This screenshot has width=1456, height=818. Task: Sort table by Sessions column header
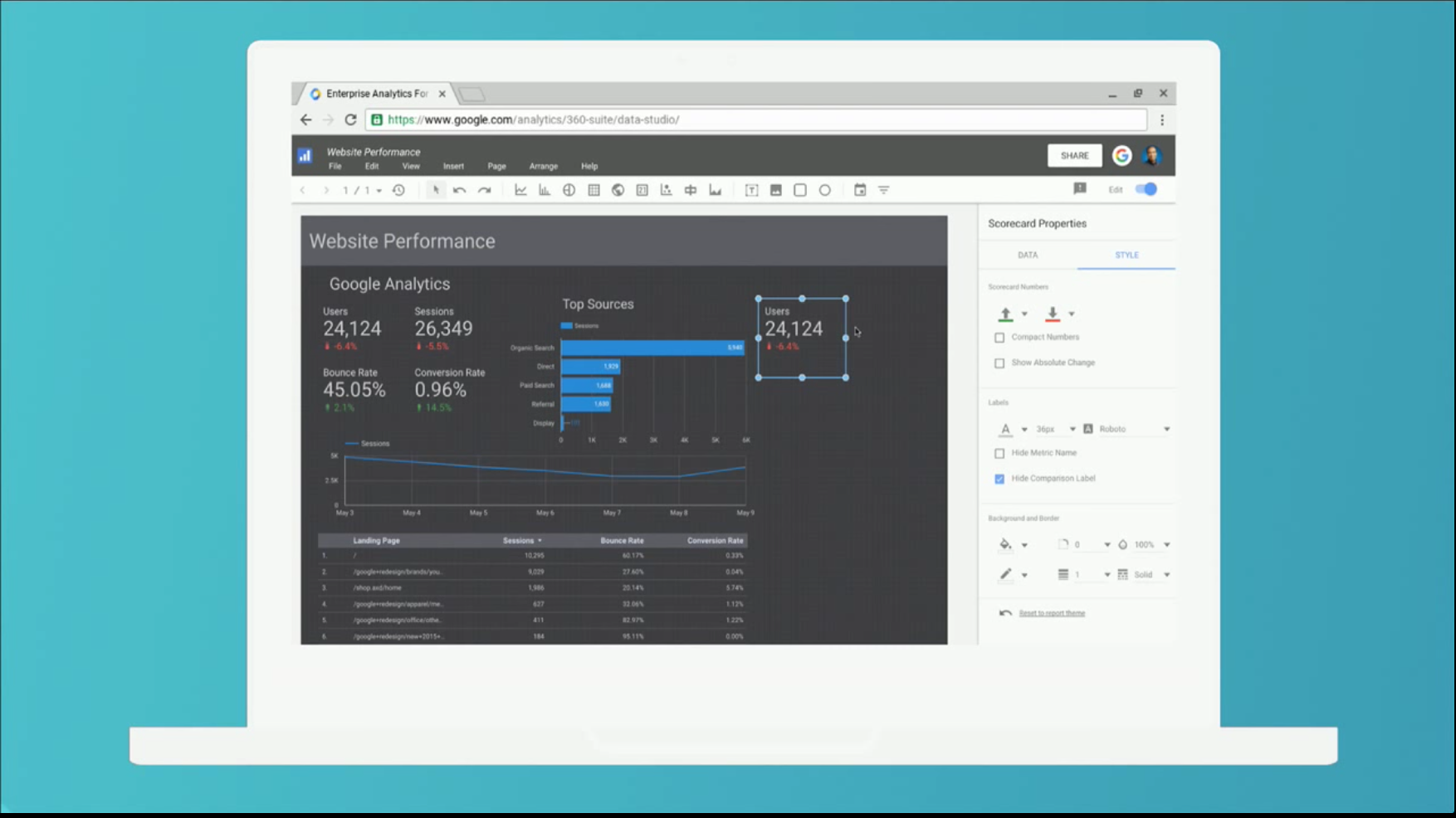521,540
